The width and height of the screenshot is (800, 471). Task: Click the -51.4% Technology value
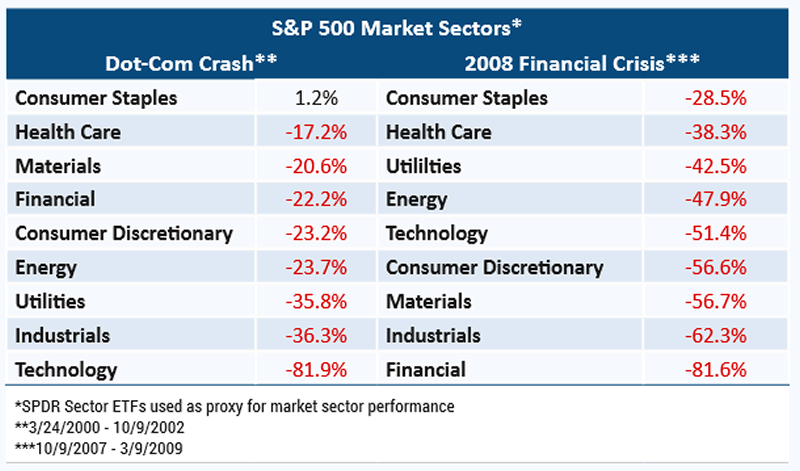click(713, 234)
